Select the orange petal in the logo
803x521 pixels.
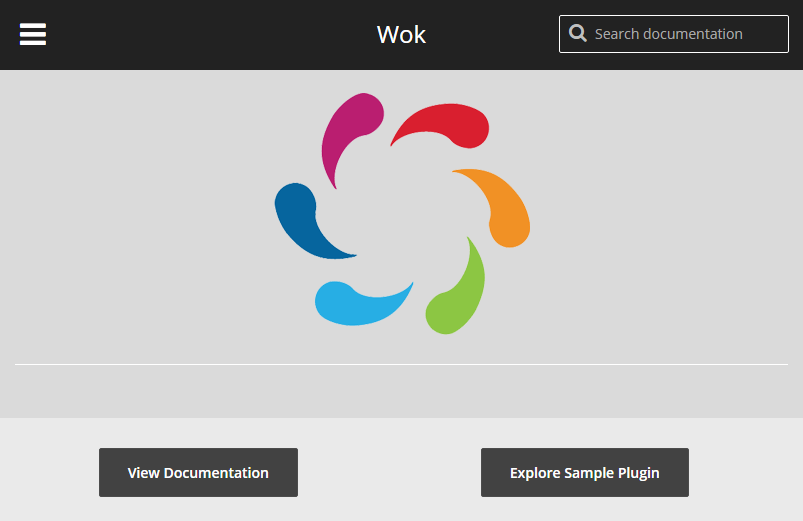[500, 205]
